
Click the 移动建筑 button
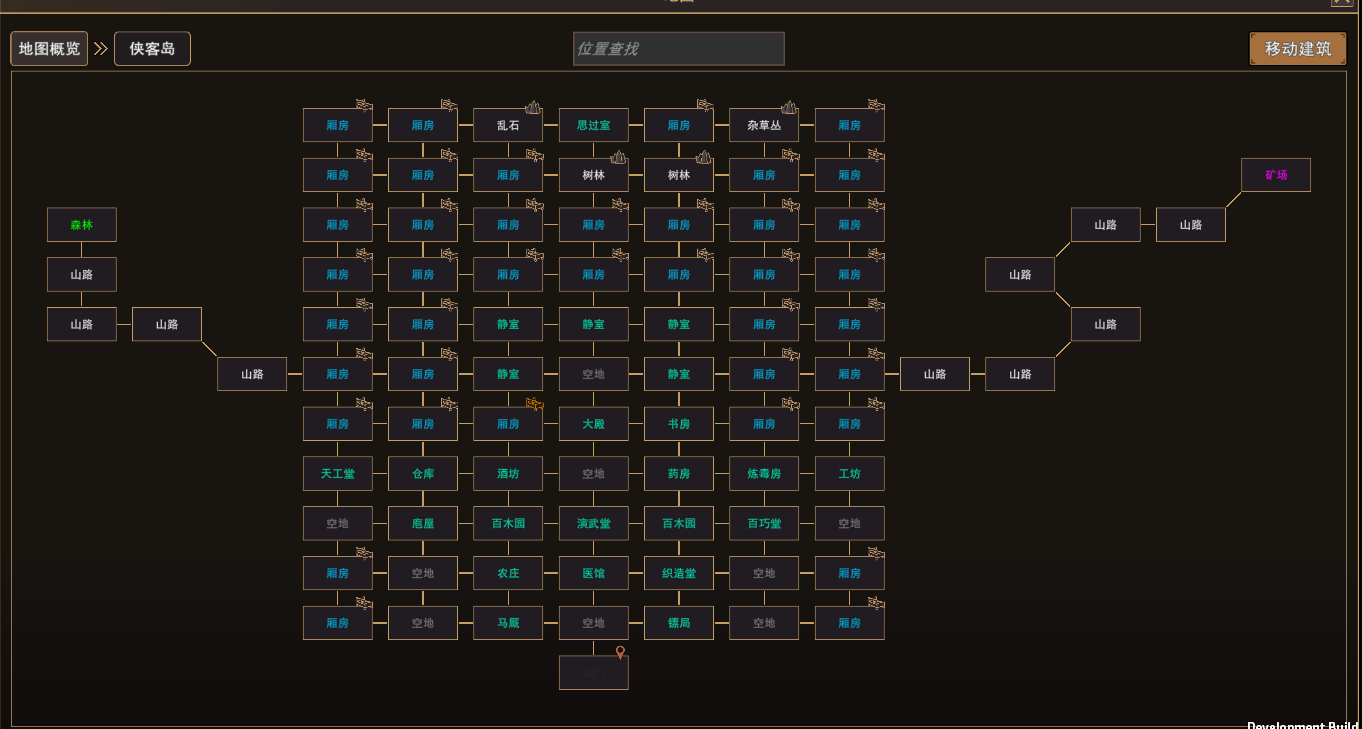[x=1298, y=48]
